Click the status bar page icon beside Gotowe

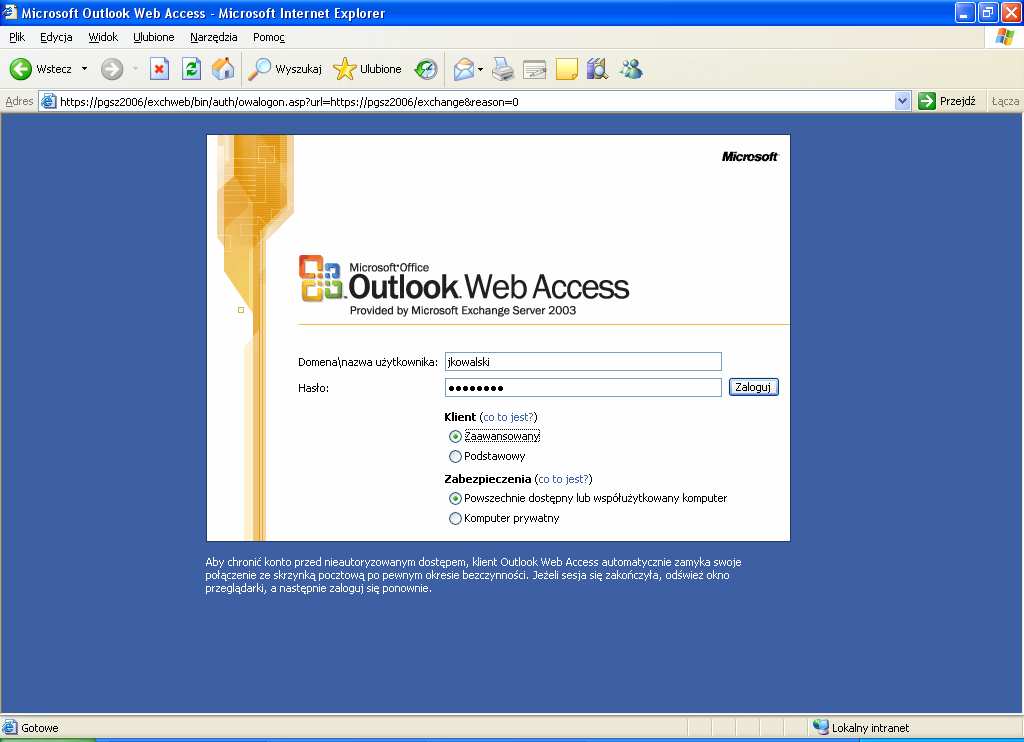tap(10, 728)
